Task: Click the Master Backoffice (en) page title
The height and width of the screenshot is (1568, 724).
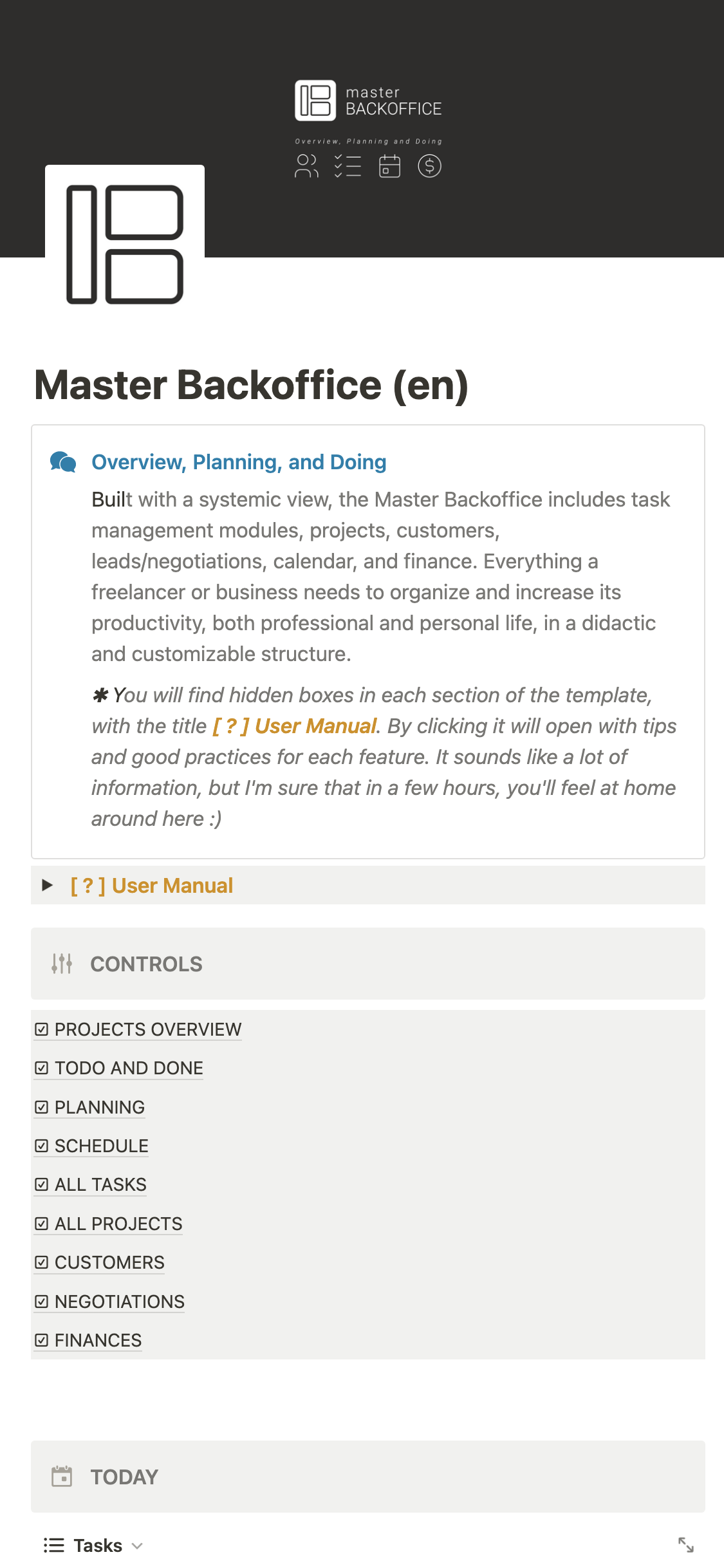Action: pyautogui.click(x=251, y=385)
